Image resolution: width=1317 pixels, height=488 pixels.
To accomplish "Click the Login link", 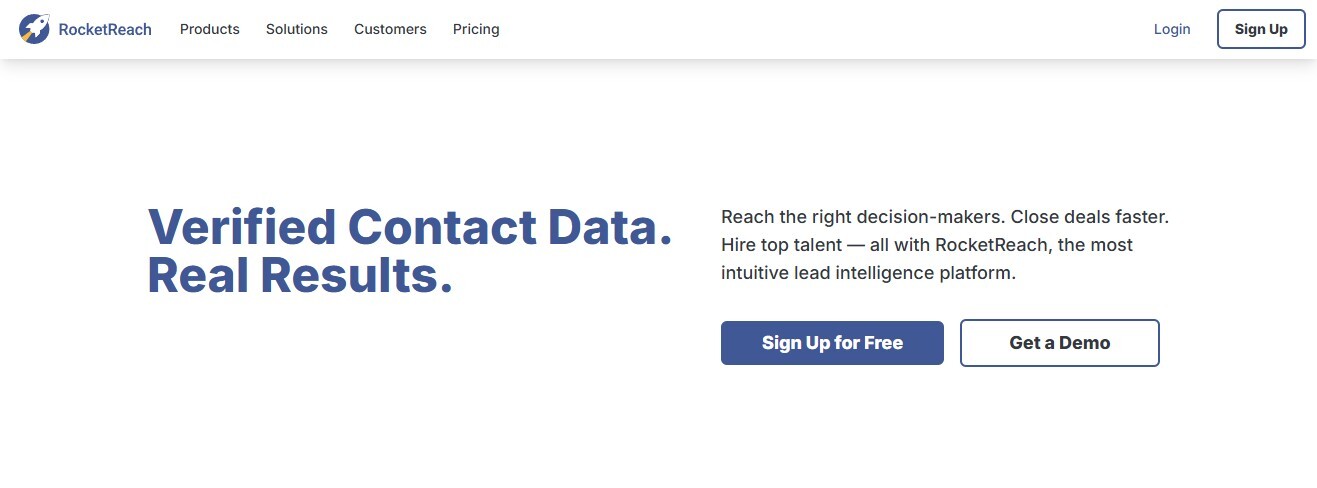I will pos(1171,29).
